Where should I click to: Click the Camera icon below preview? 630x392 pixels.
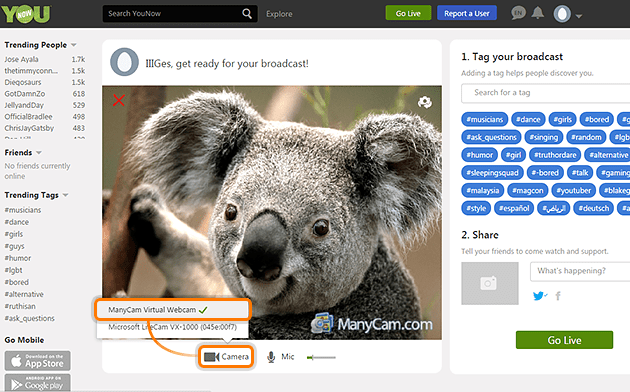[x=211, y=357]
